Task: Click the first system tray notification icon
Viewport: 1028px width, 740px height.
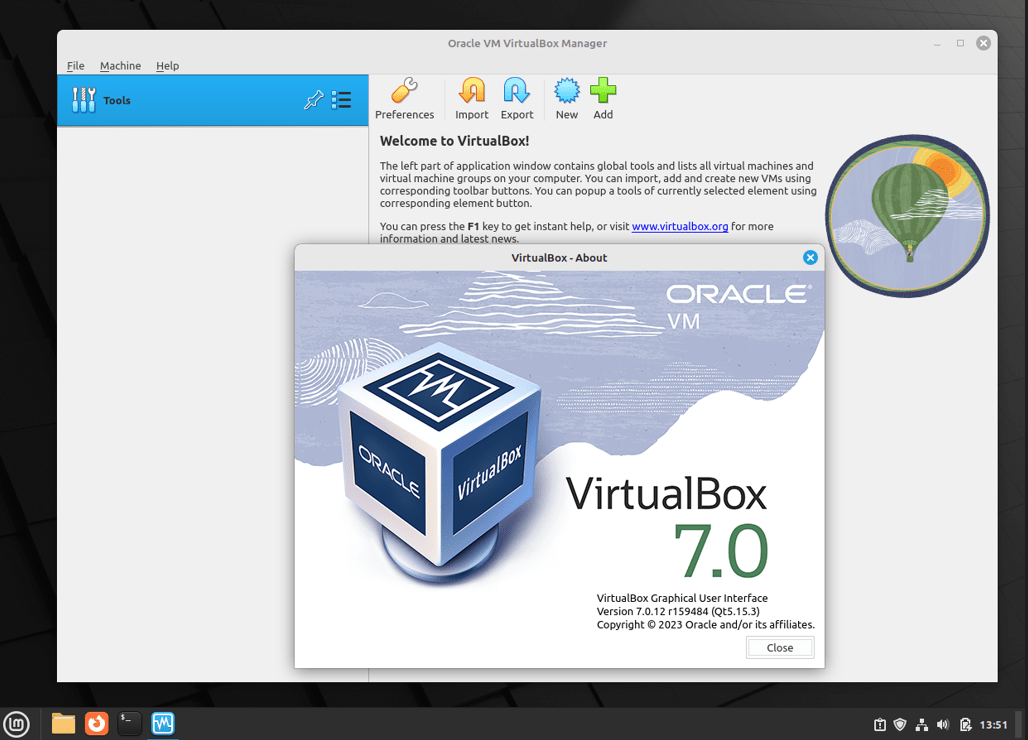Action: tap(880, 724)
